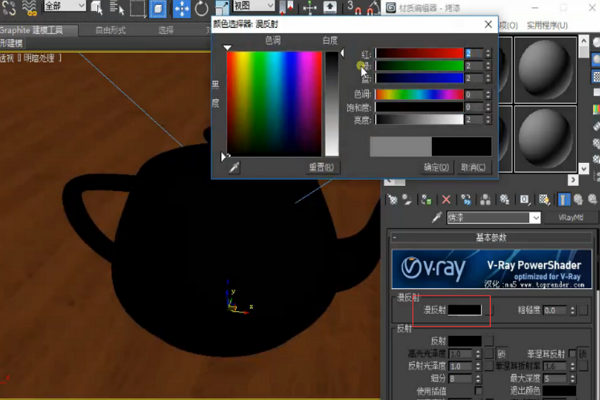Click the vertical whiteness gradient bar
The height and width of the screenshot is (400, 600).
pos(332,103)
